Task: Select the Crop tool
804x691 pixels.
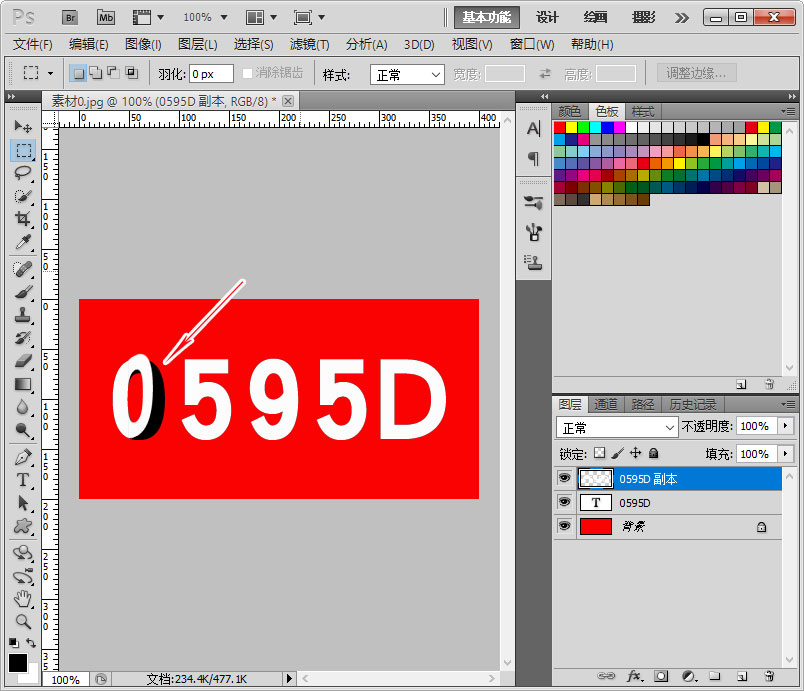Action: [x=23, y=219]
